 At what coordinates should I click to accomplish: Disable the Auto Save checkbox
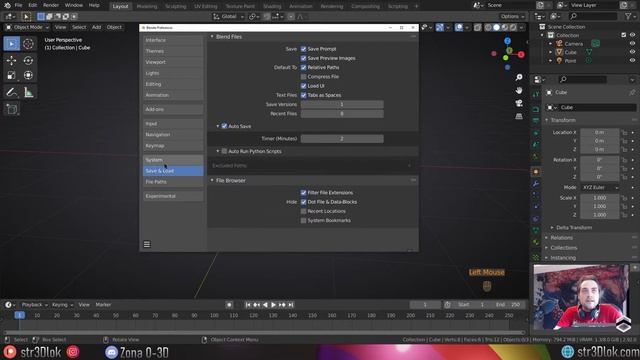(224, 126)
